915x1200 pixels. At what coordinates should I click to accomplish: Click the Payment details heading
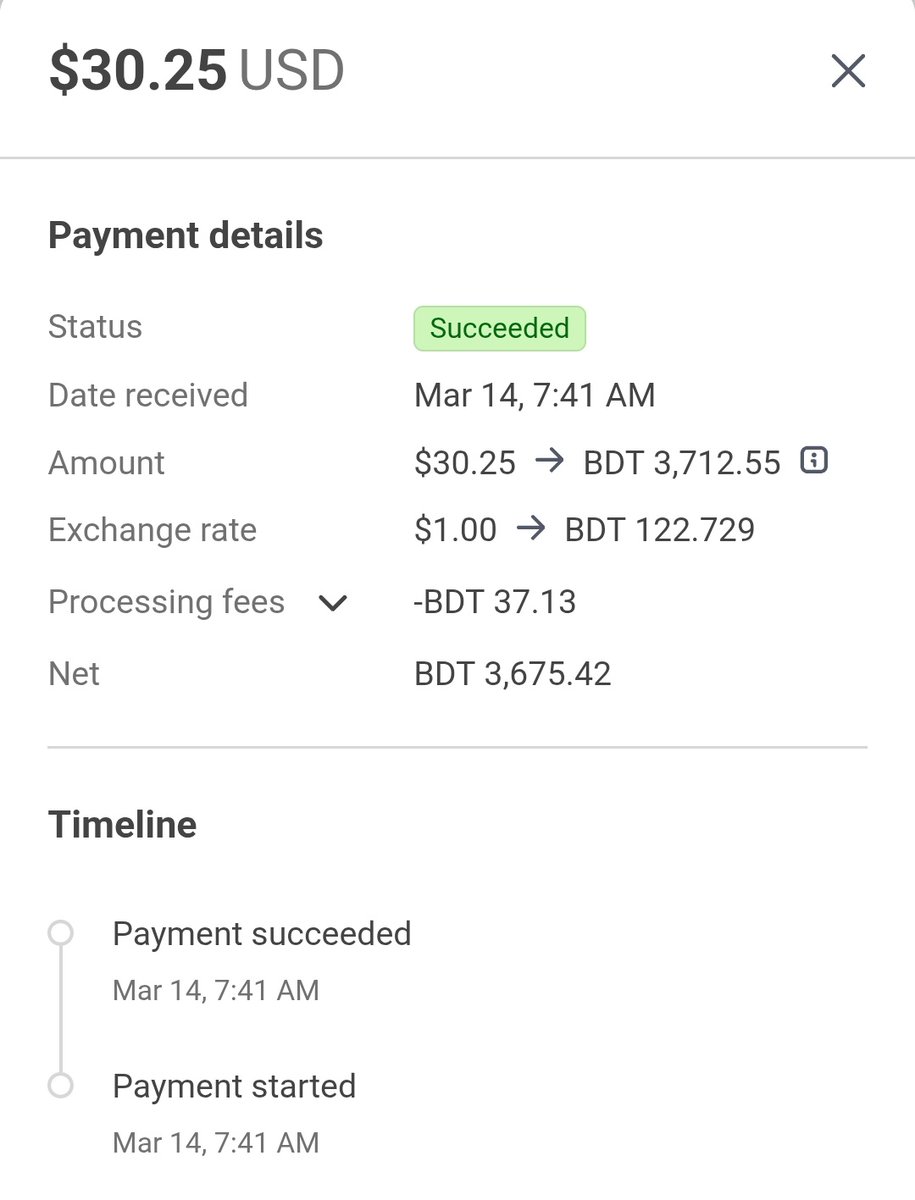(186, 236)
